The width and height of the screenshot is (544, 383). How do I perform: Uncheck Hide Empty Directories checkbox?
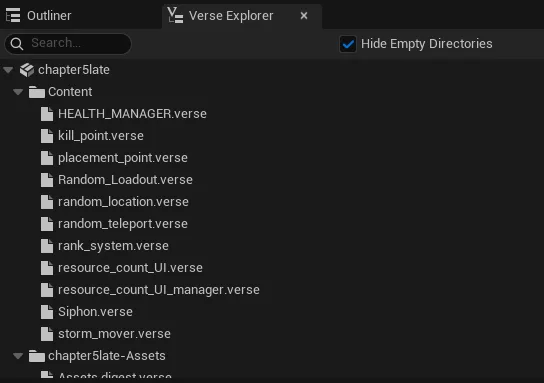(348, 44)
